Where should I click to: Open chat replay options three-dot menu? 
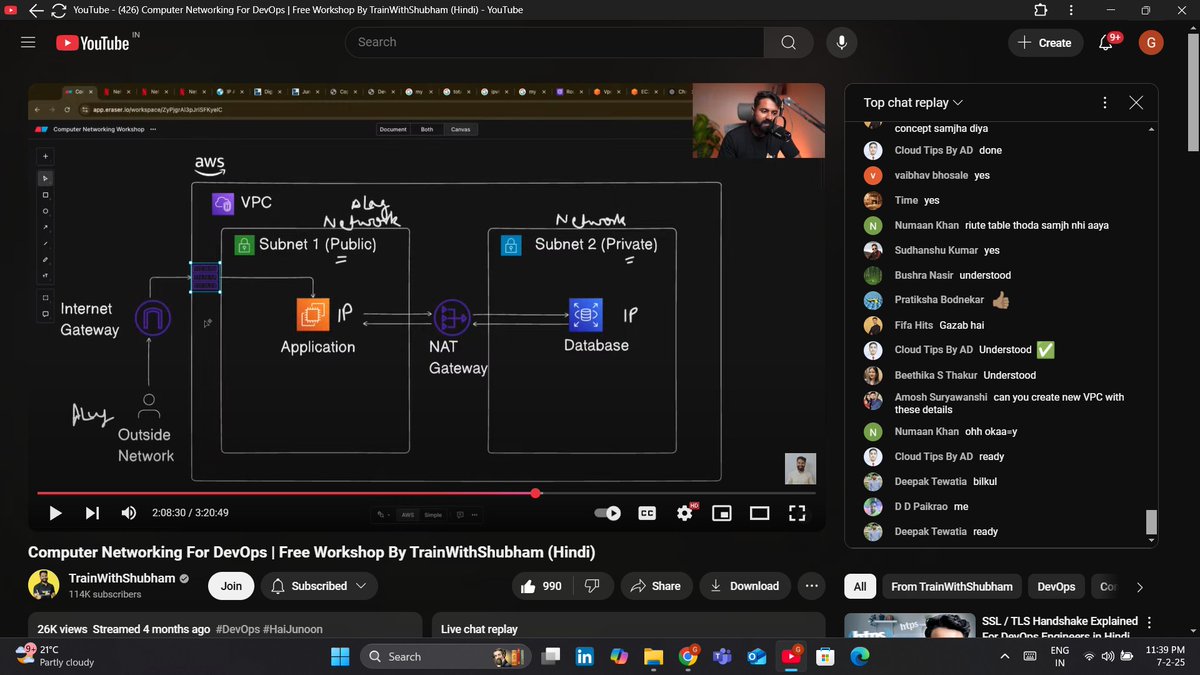tap(1104, 102)
